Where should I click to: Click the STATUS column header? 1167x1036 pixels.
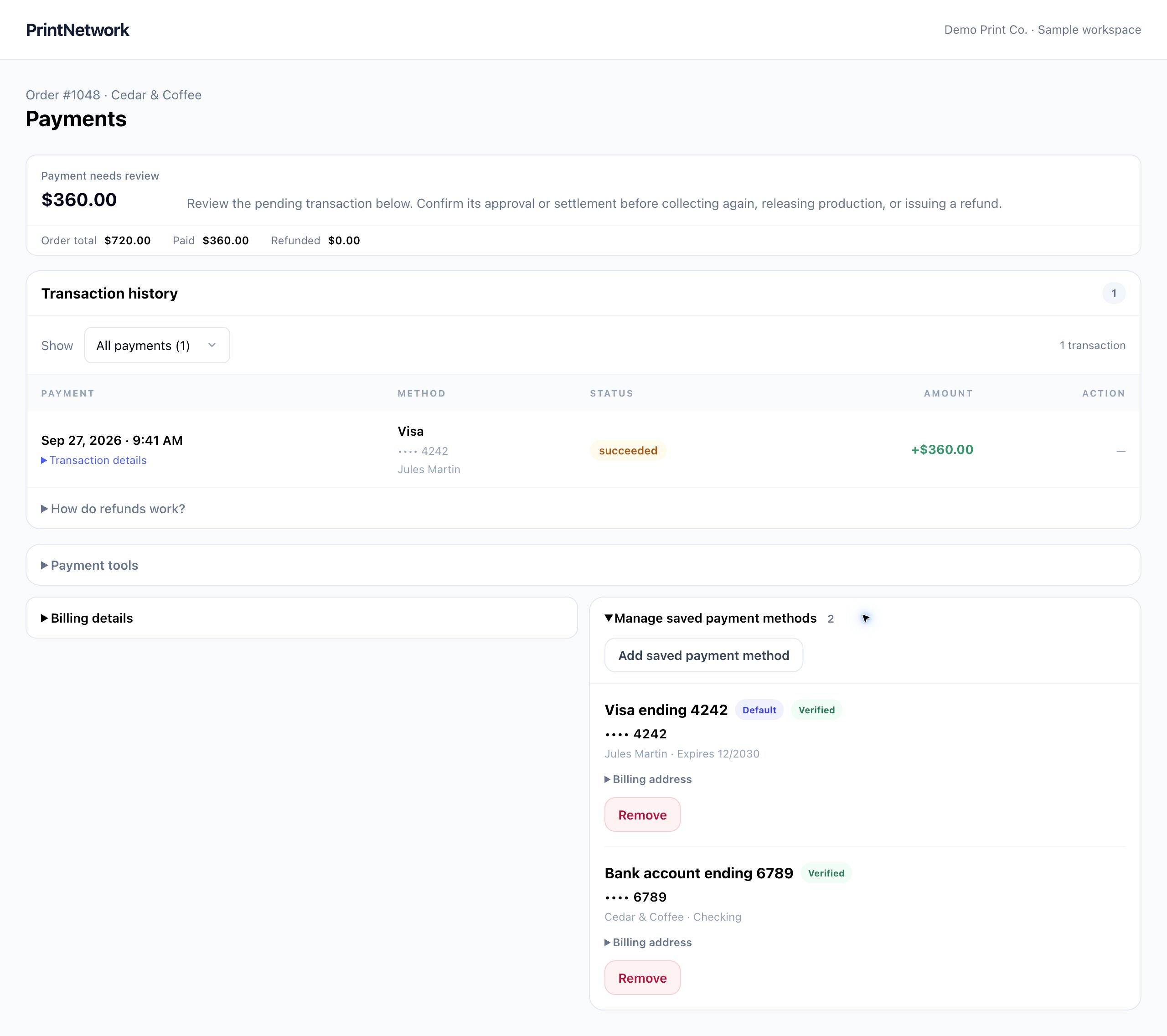(611, 393)
